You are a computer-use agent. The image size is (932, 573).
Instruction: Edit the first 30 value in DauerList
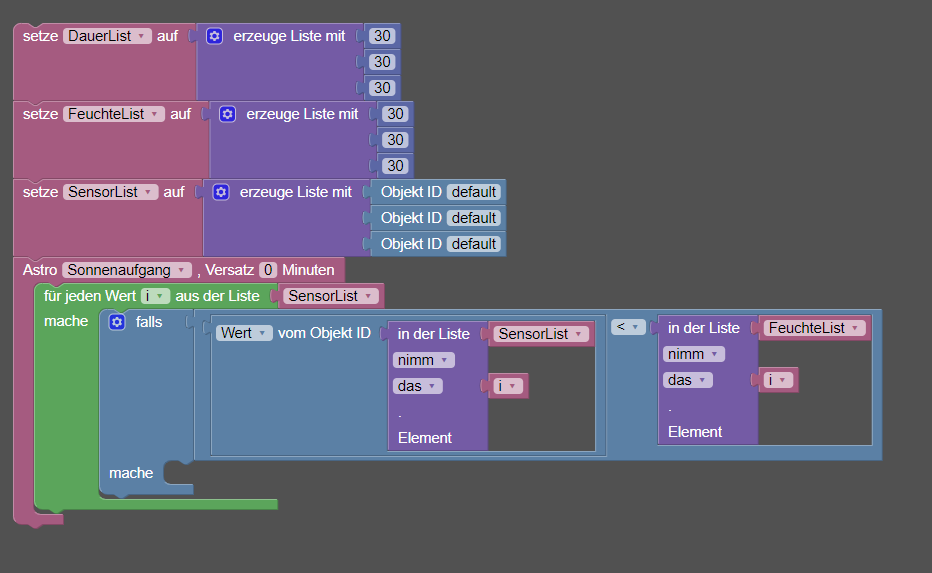tap(381, 36)
